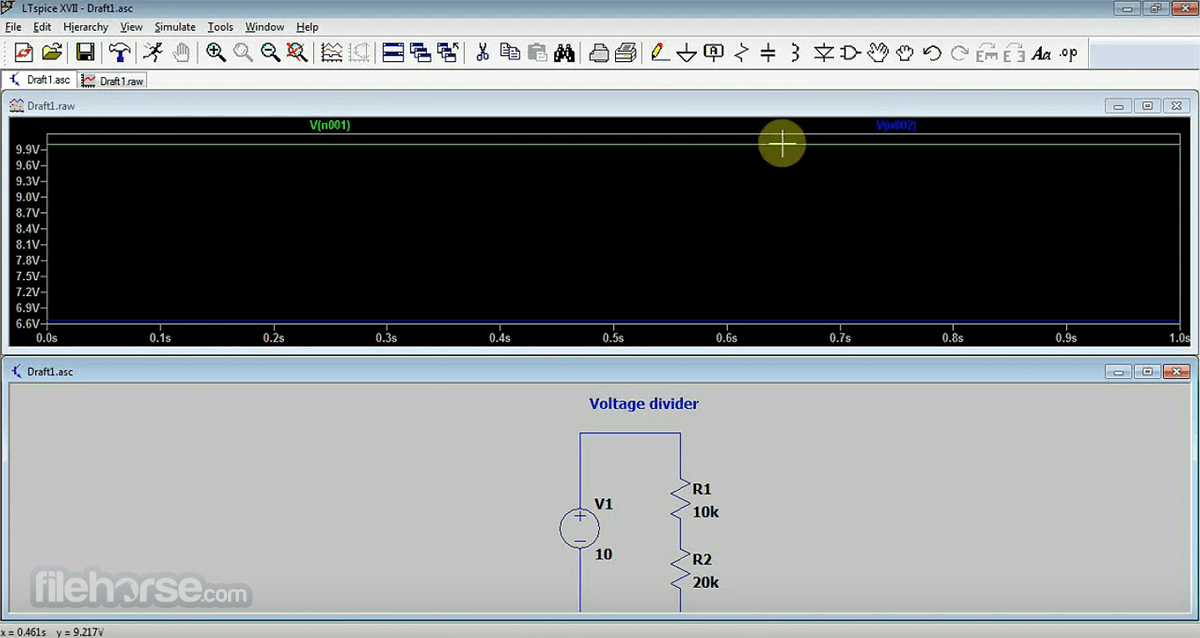1200x638 pixels.
Task: Open the File menu
Action: pyautogui.click(x=13, y=27)
